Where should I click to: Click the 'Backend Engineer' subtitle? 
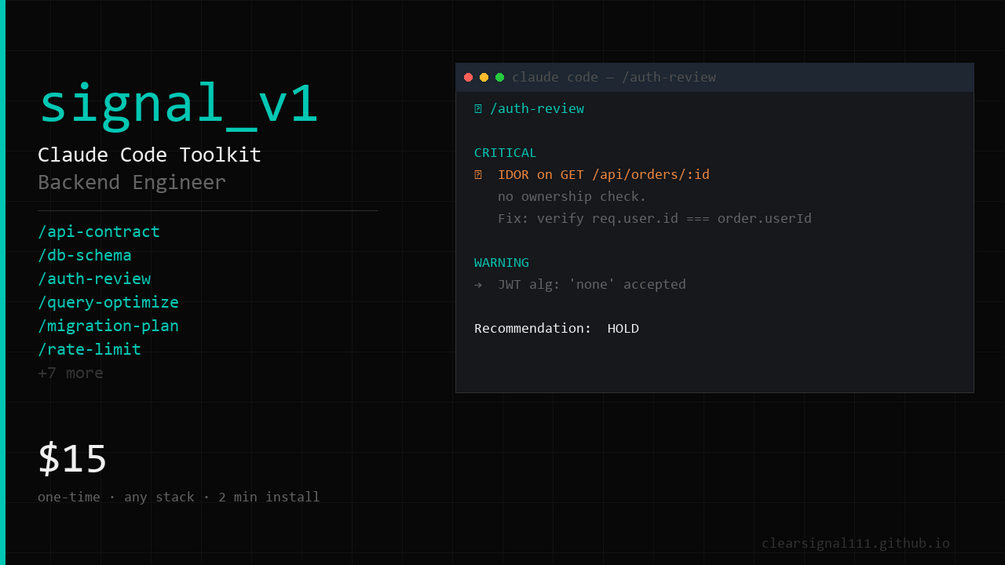point(132,183)
